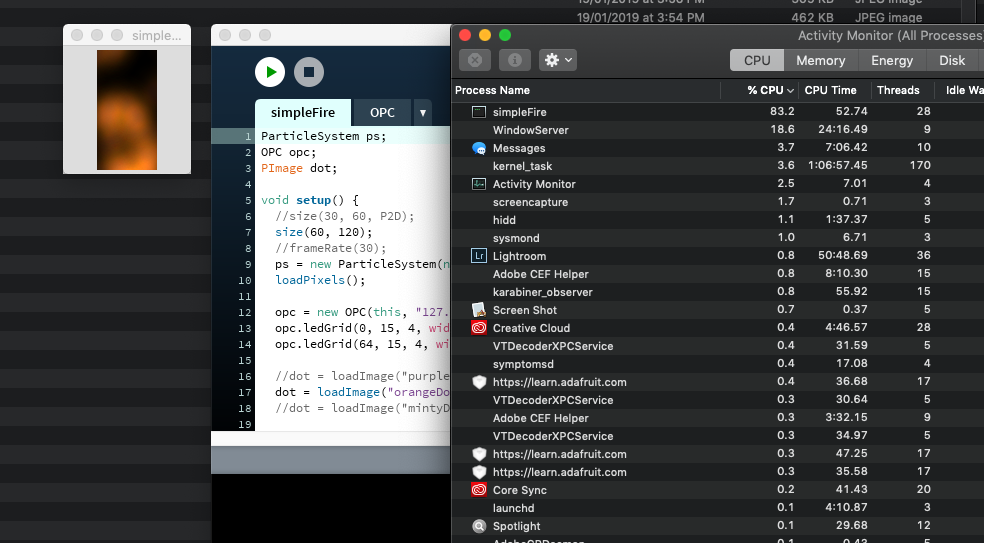Select the Creative Cloud process icon
The image size is (984, 543).
[x=479, y=328]
